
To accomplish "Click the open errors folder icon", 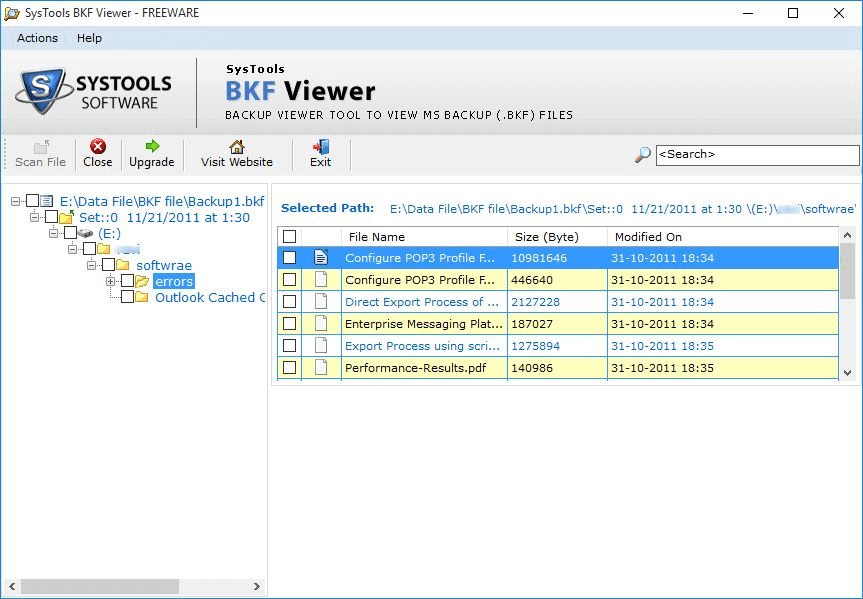I will pos(142,281).
